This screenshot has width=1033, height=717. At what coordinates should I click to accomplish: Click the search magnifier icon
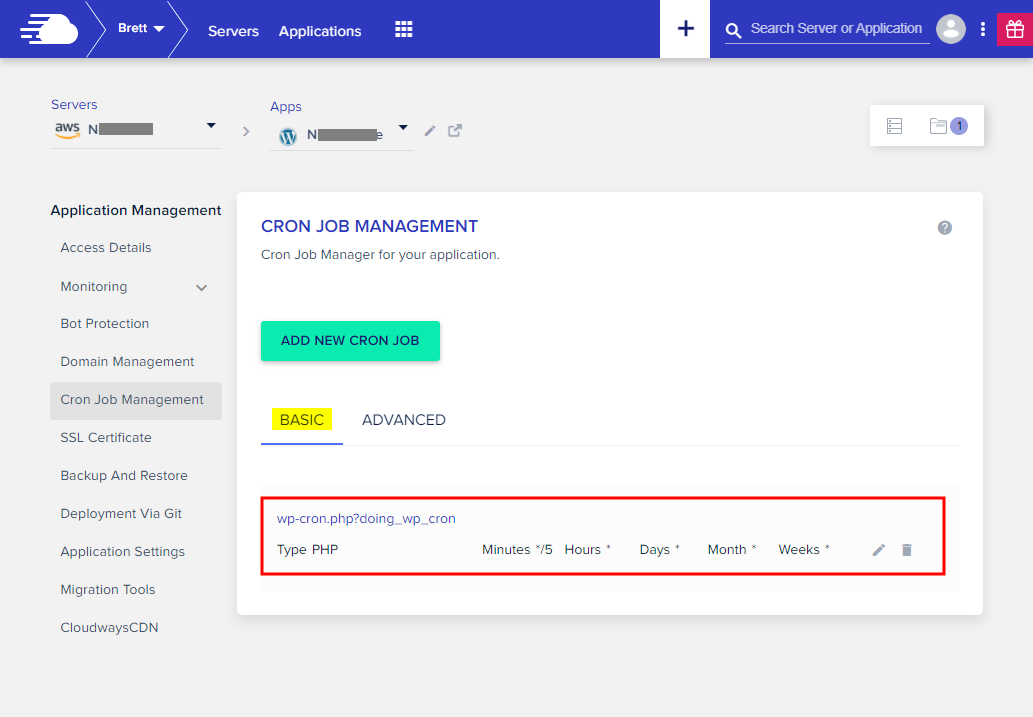(x=733, y=30)
